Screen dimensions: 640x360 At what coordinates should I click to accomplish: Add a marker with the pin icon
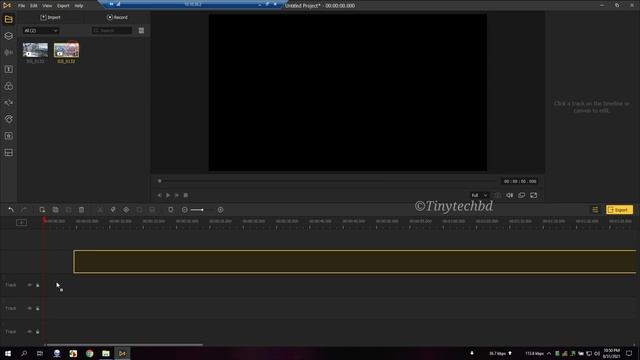[113, 210]
